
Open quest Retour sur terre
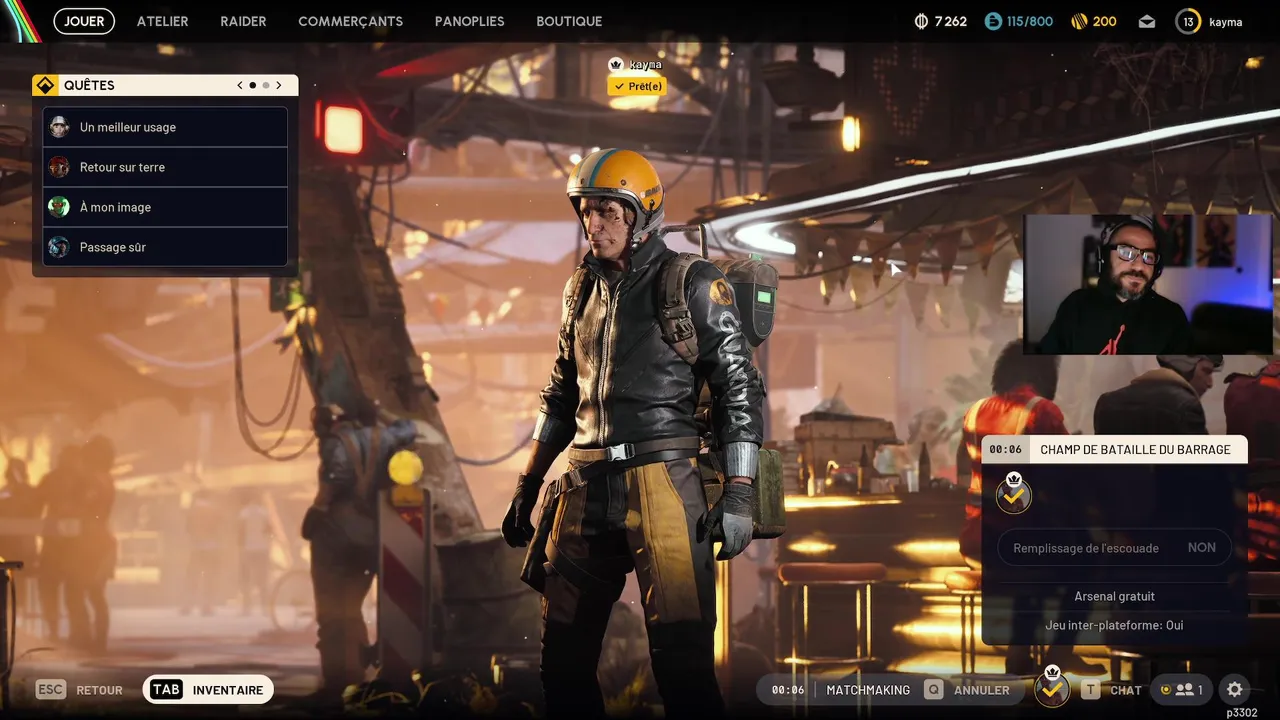point(165,167)
